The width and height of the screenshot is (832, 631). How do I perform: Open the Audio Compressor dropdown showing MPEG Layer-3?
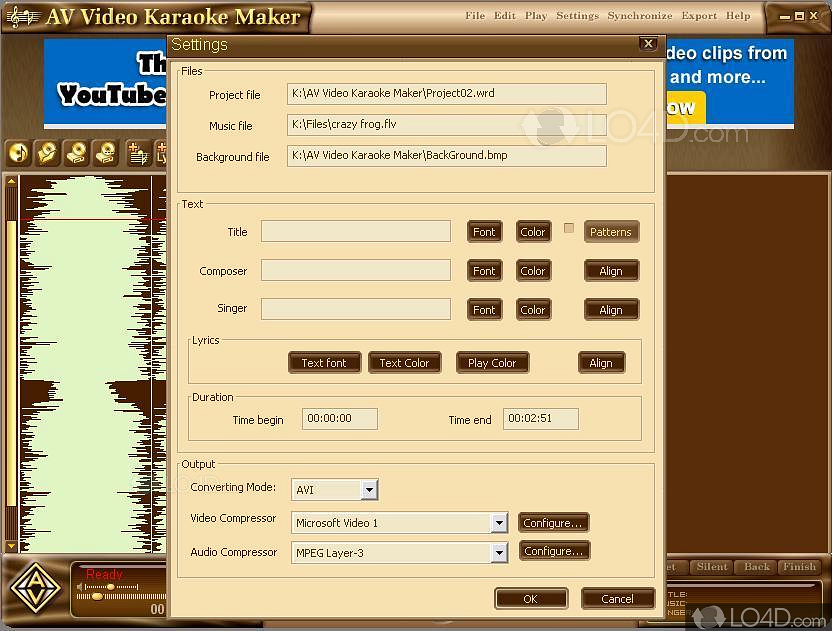(x=501, y=552)
